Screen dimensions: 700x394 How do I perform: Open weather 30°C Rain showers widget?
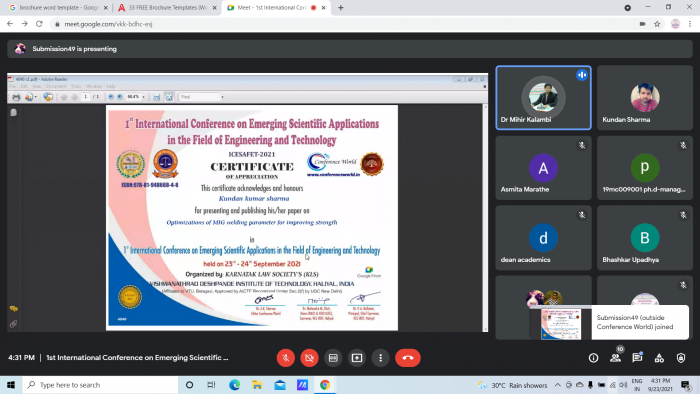coord(512,385)
